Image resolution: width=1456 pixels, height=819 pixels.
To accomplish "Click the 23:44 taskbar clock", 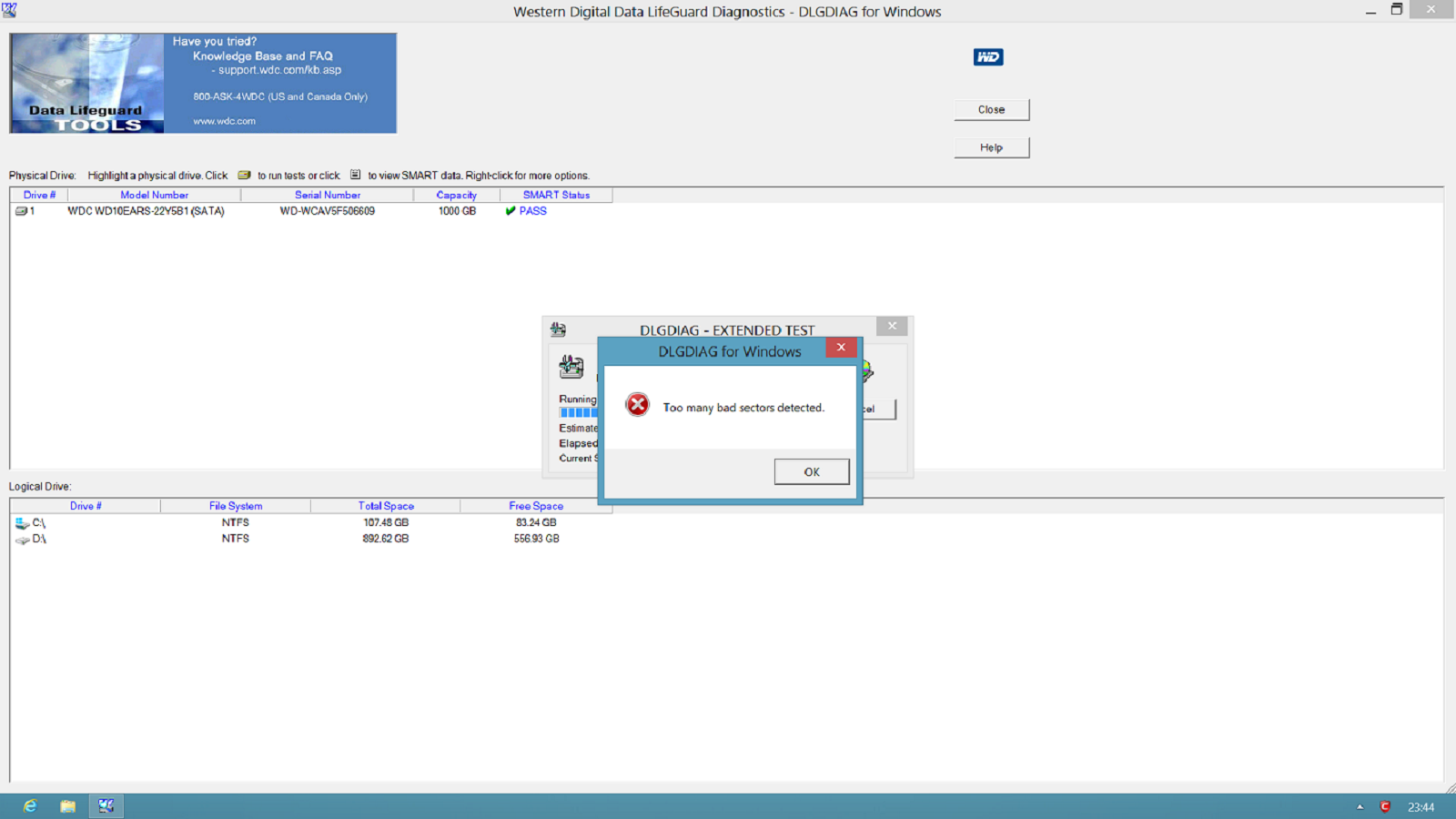I will coord(1421,807).
